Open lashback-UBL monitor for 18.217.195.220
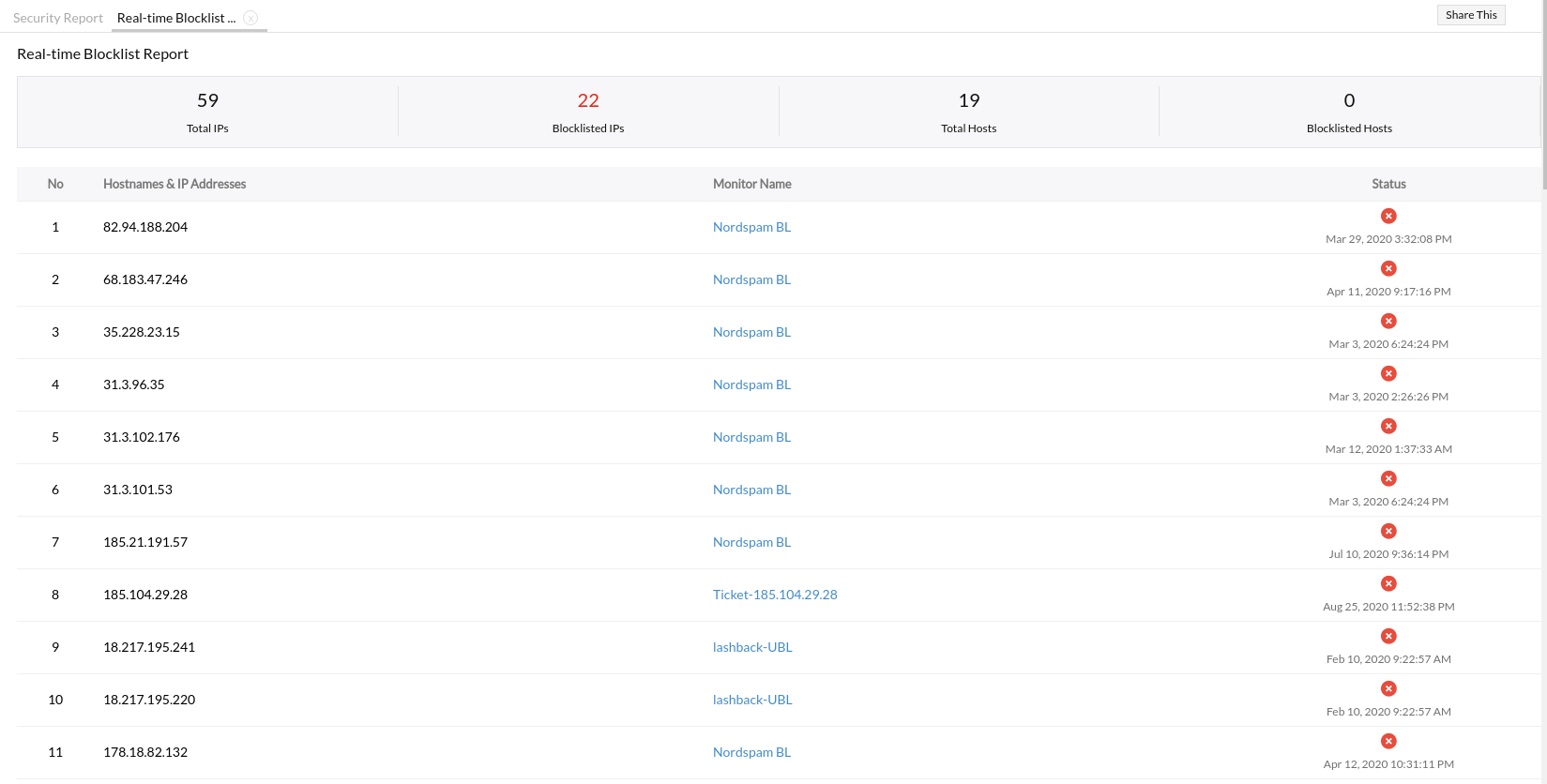Screen dimensions: 1547x784 752,700
